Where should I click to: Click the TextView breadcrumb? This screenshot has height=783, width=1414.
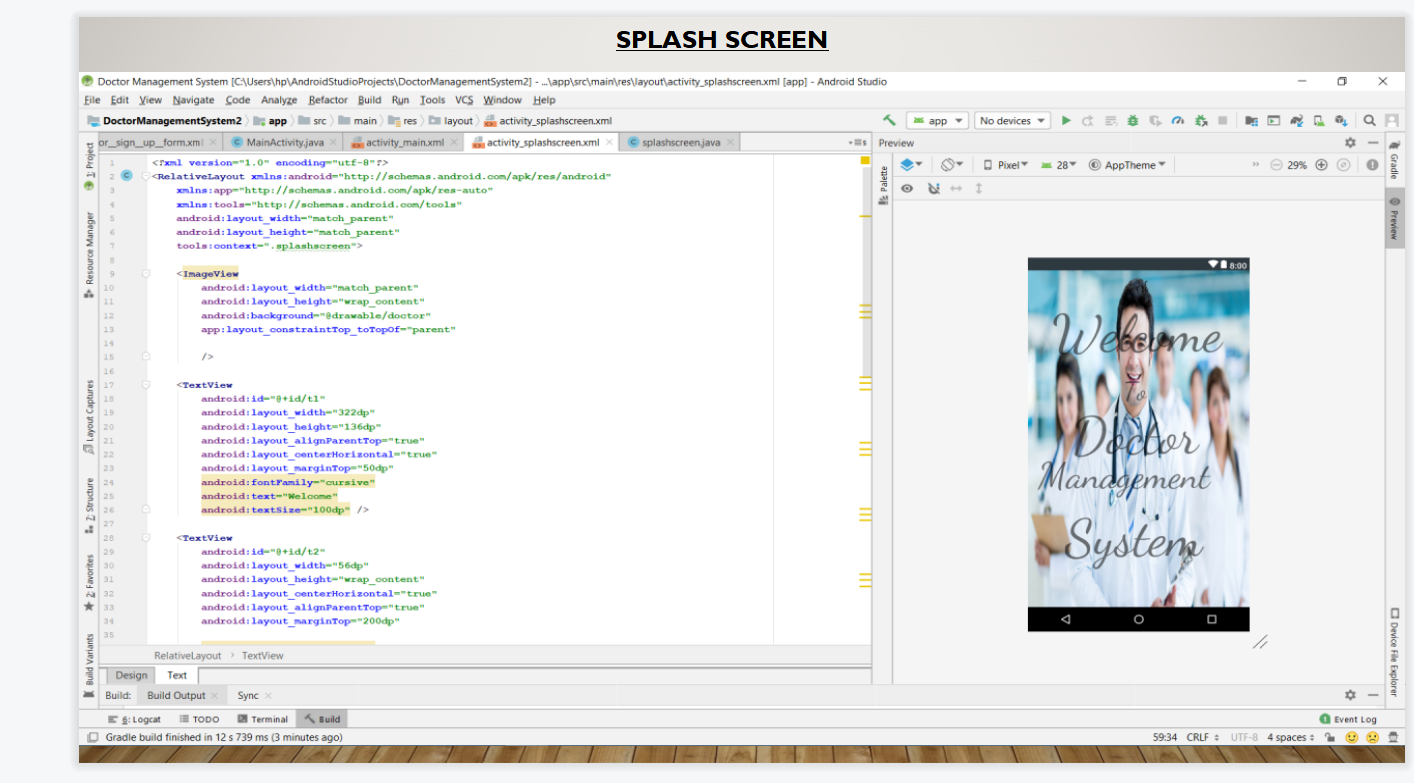pyautogui.click(x=262, y=655)
